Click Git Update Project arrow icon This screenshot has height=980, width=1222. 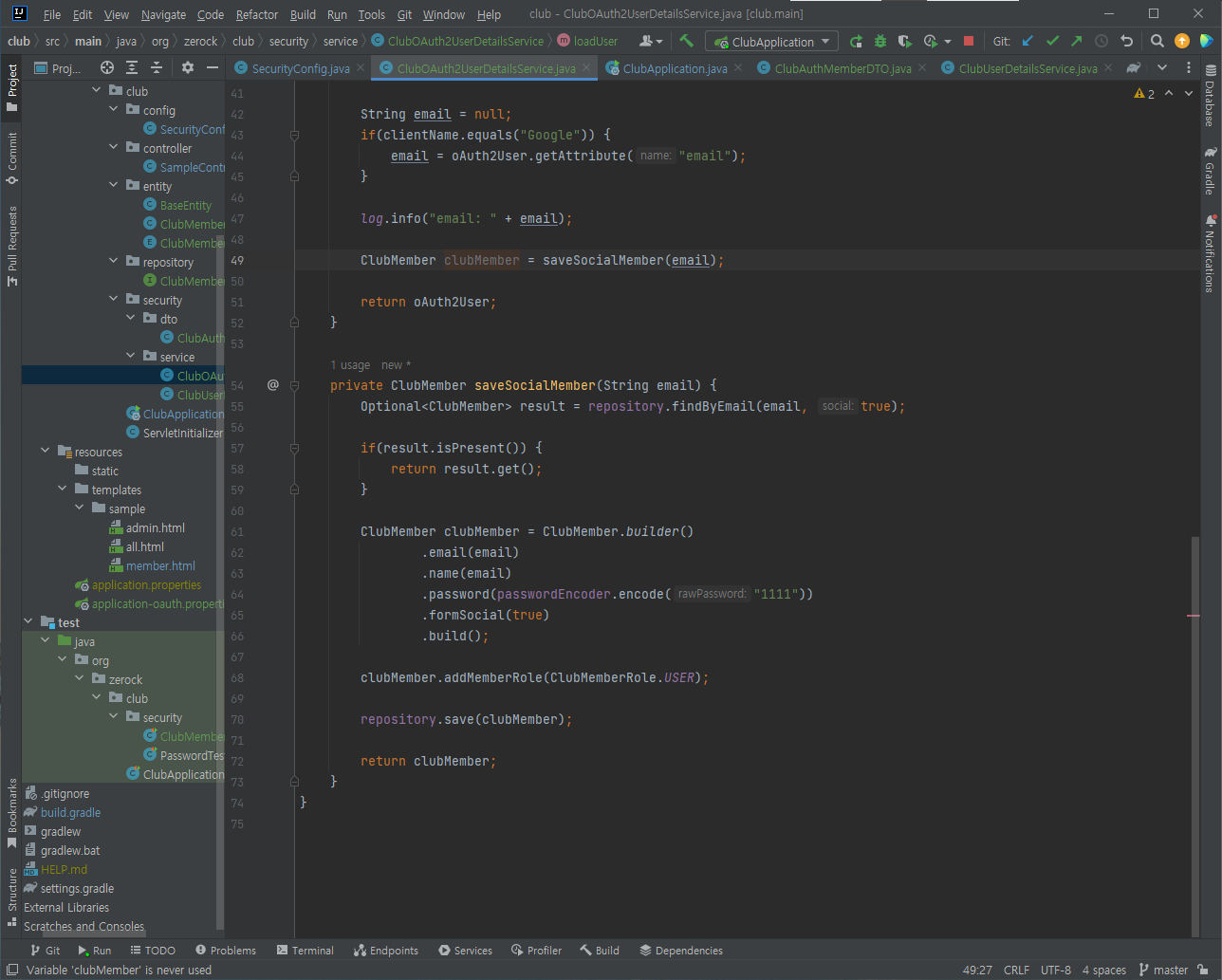(1028, 41)
